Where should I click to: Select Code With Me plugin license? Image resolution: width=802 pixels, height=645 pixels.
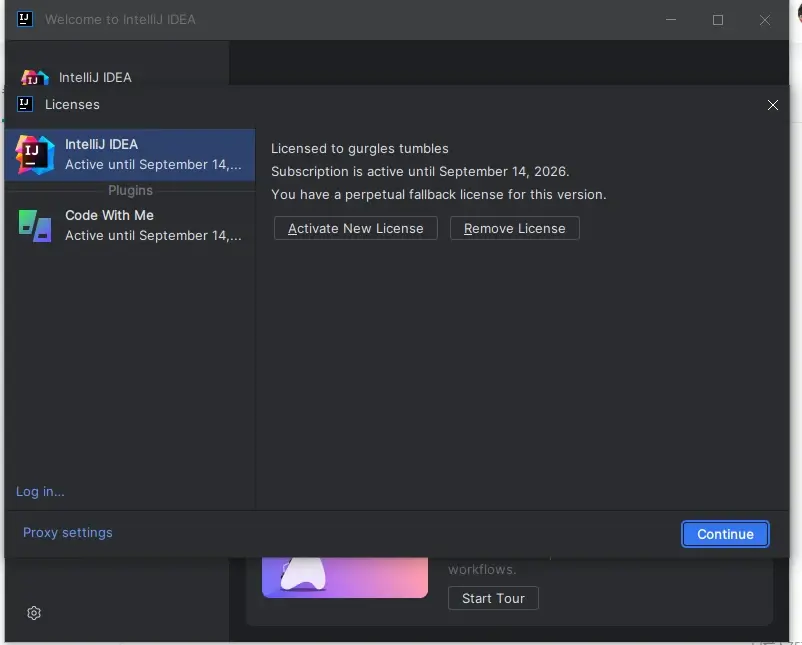130,225
